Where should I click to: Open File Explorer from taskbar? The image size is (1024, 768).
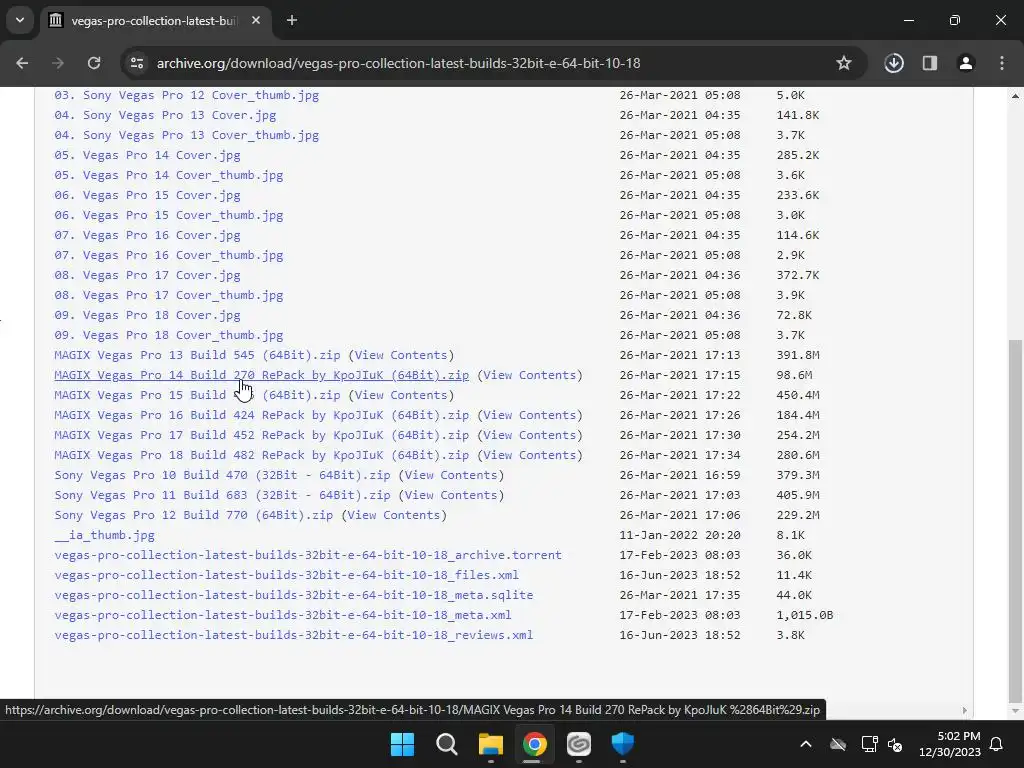[491, 744]
